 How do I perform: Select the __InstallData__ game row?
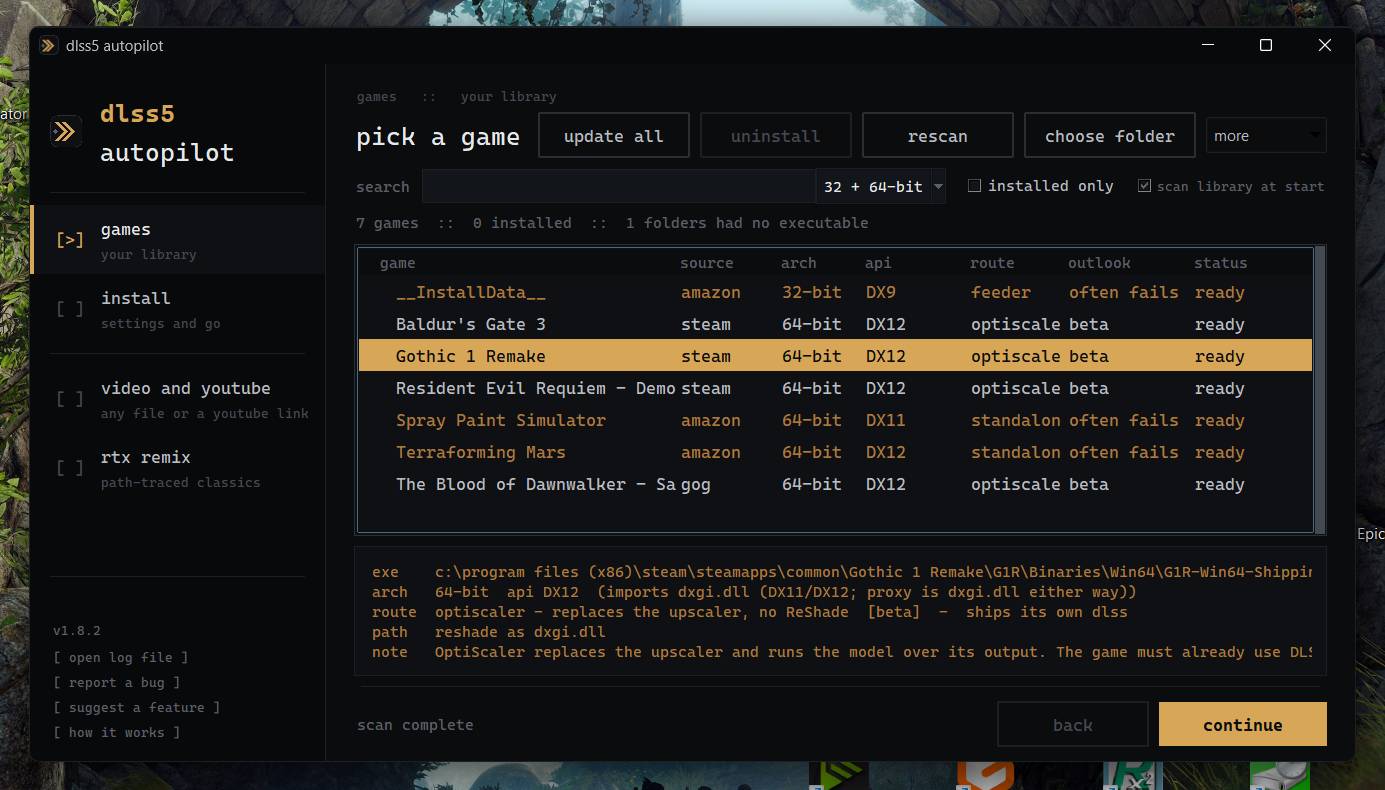835,292
